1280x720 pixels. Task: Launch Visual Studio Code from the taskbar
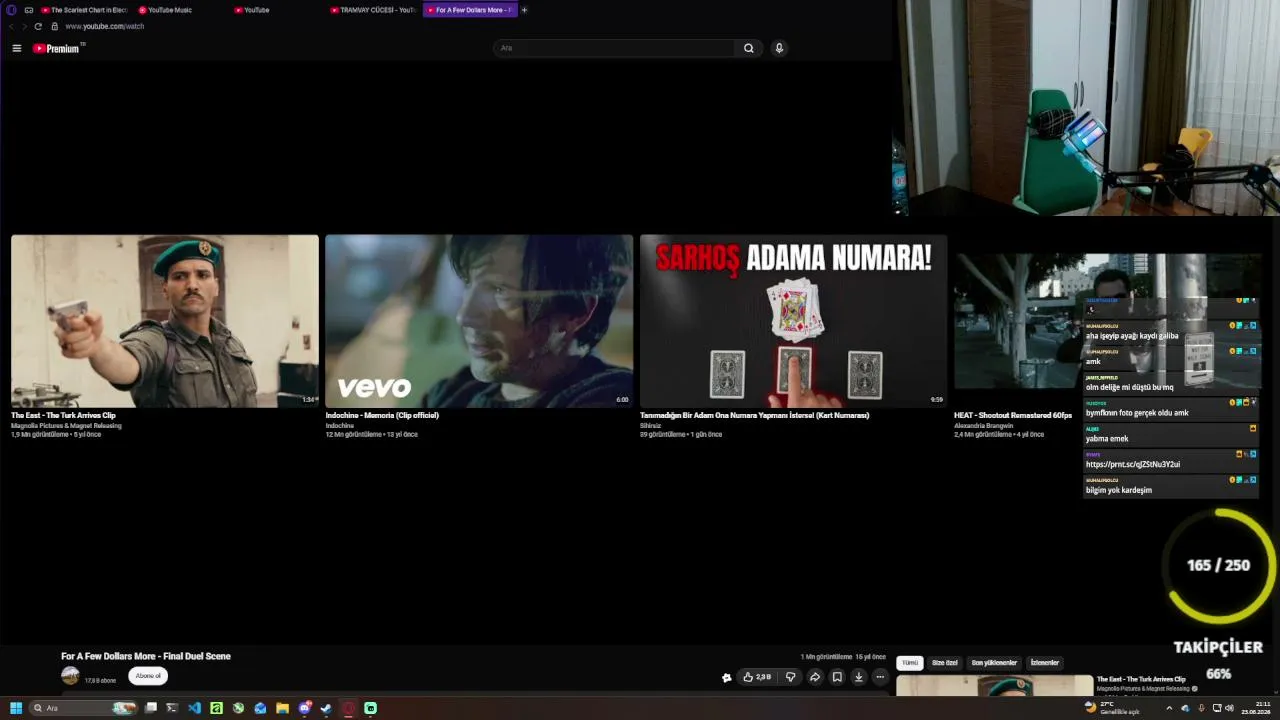pyautogui.click(x=194, y=708)
